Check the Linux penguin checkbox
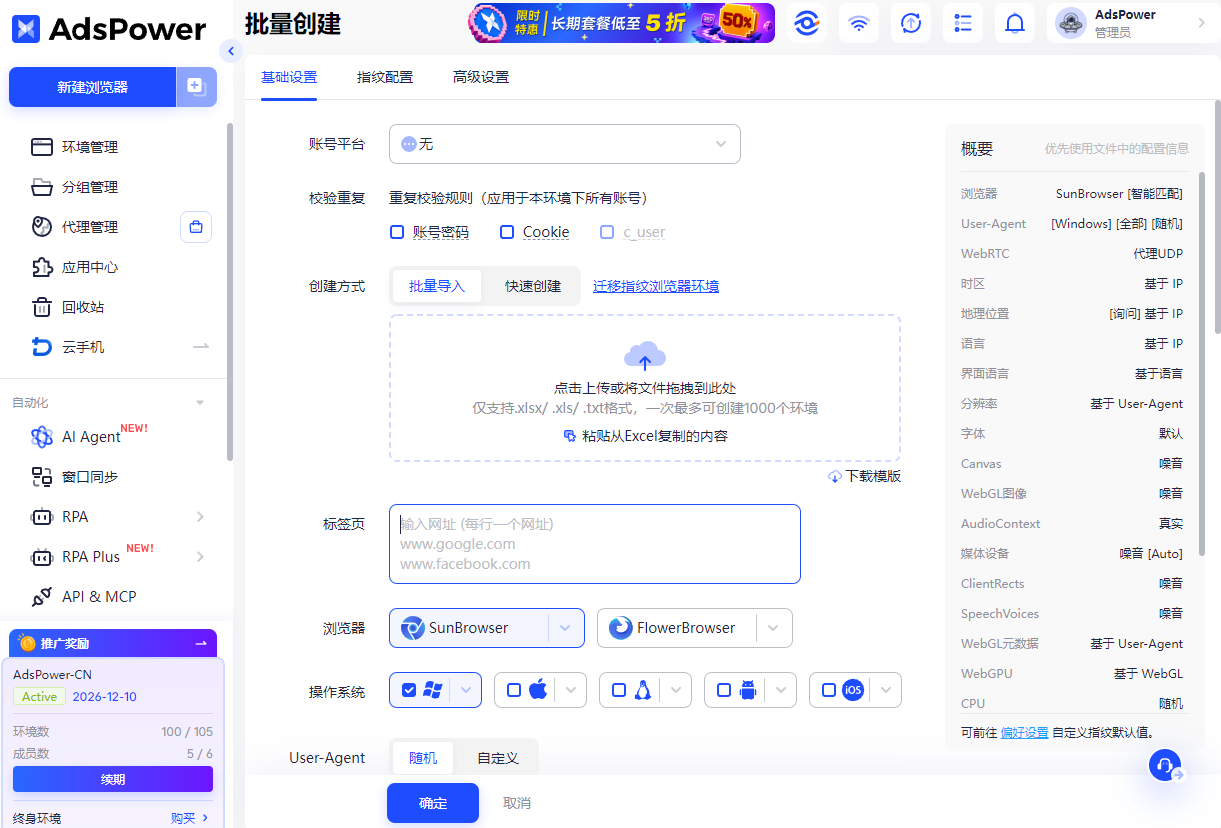Screen dimensions: 1221x828 619,690
